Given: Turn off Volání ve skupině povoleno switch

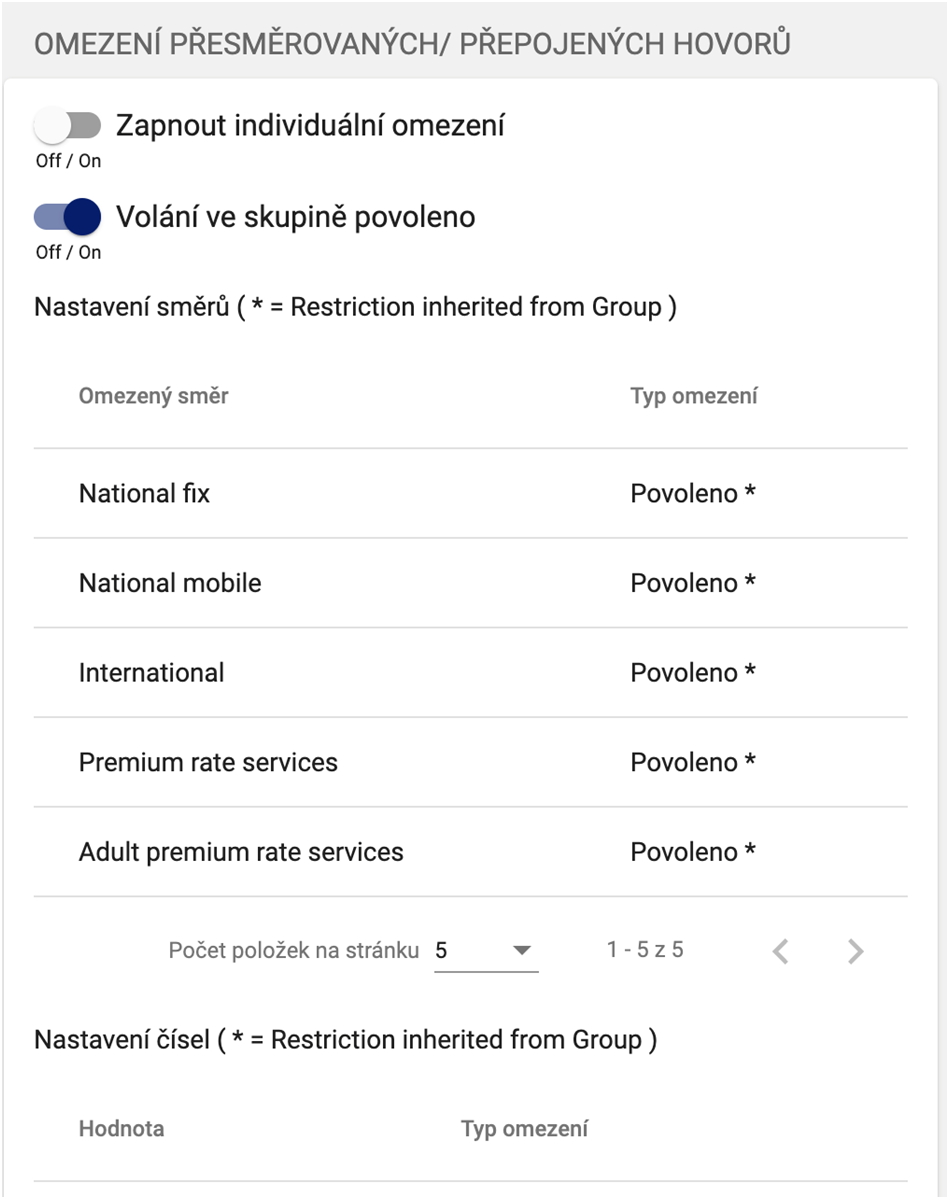Looking at the screenshot, I should [67, 216].
